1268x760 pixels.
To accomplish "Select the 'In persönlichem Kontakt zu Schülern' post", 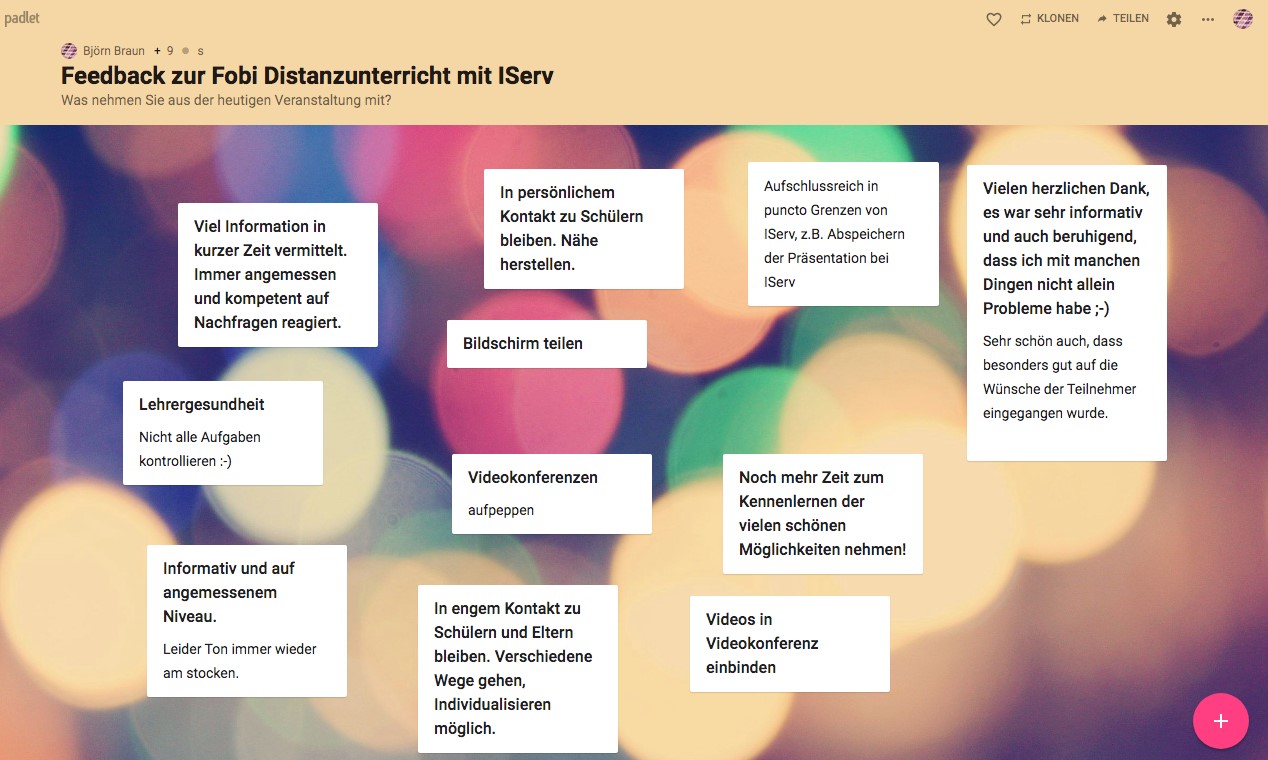I will [584, 229].
